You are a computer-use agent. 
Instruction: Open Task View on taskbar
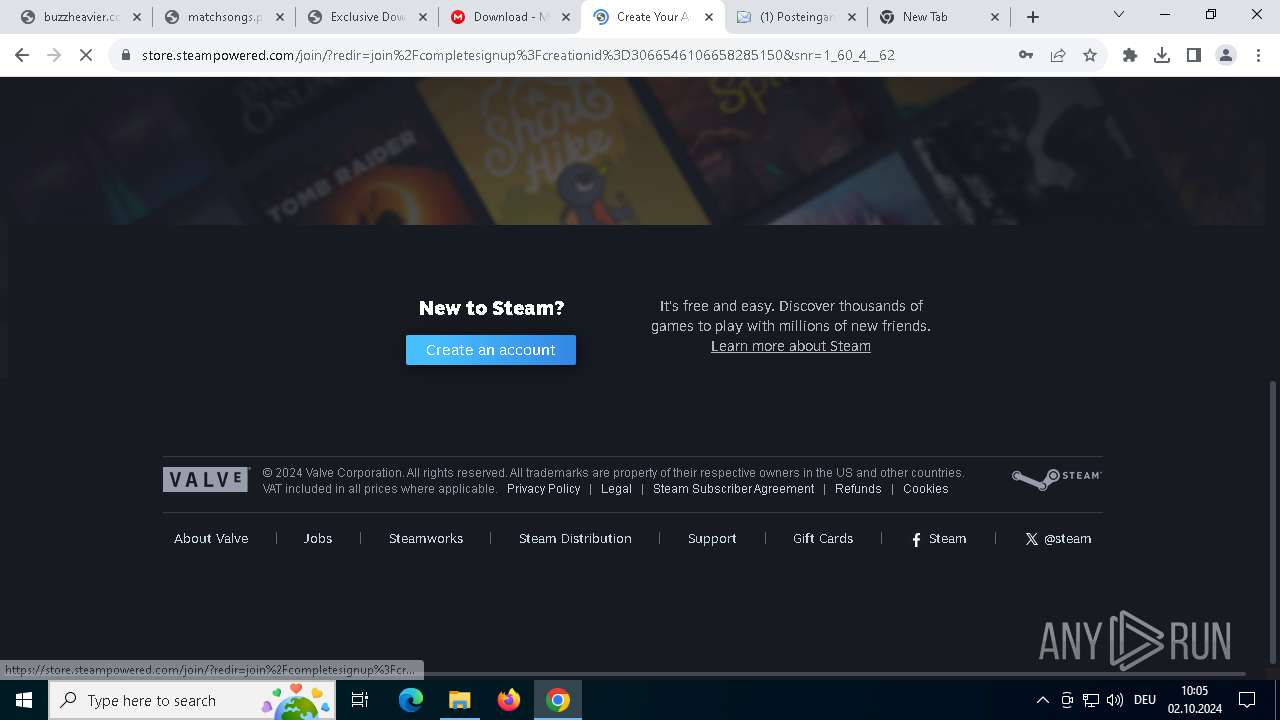tap(361, 700)
